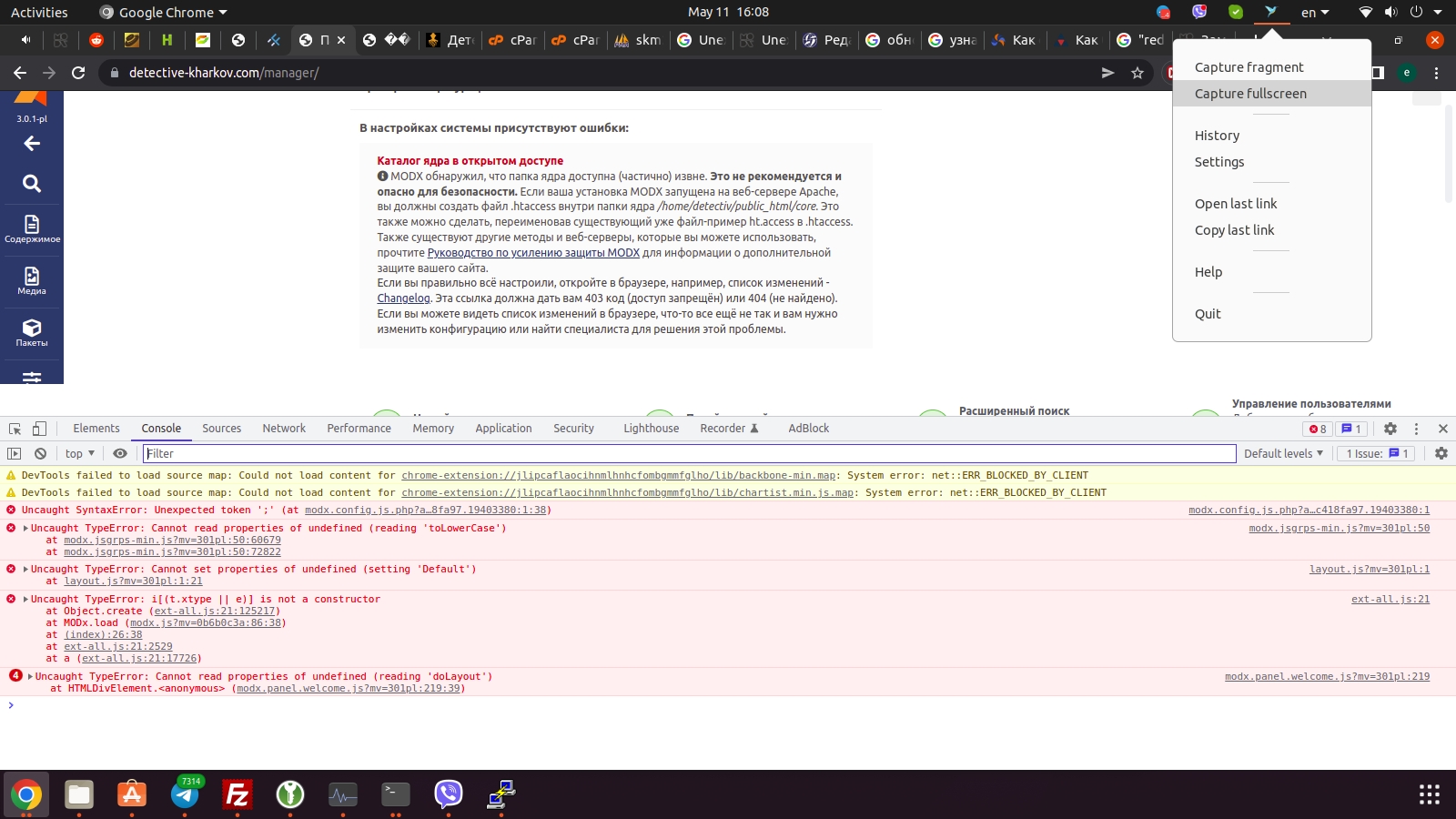Screen dimensions: 1456x819
Task: Click the page's vertical scrollbar
Action: [x=1448, y=155]
